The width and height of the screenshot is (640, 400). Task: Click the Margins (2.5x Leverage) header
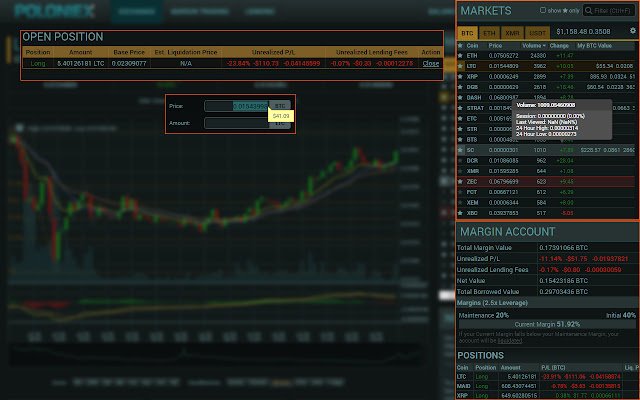click(548, 303)
